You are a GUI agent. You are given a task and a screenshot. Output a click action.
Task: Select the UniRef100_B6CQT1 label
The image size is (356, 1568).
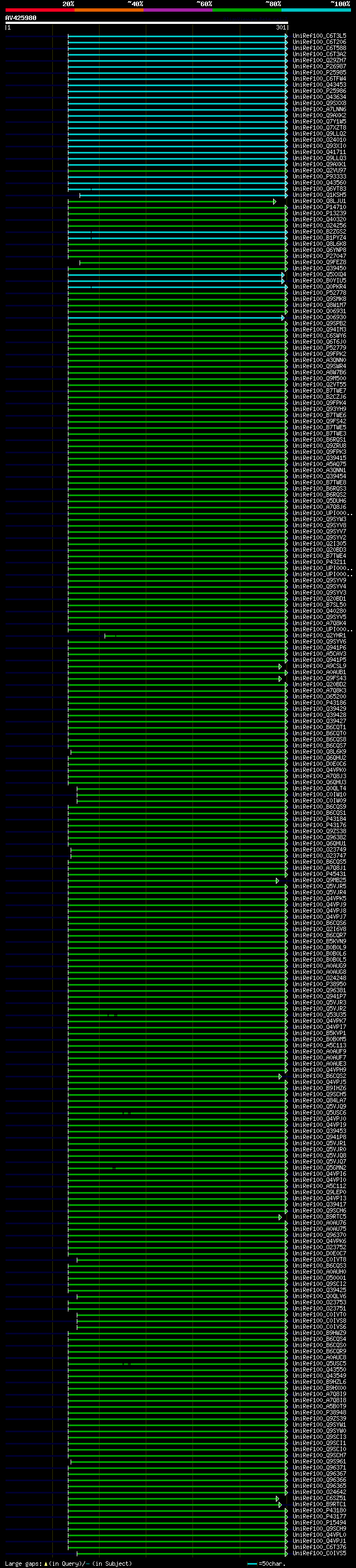tap(319, 728)
